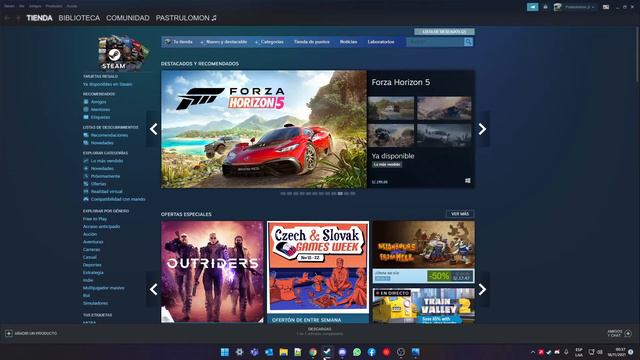
Task: Expand the Categorías store menu
Action: (x=269, y=42)
